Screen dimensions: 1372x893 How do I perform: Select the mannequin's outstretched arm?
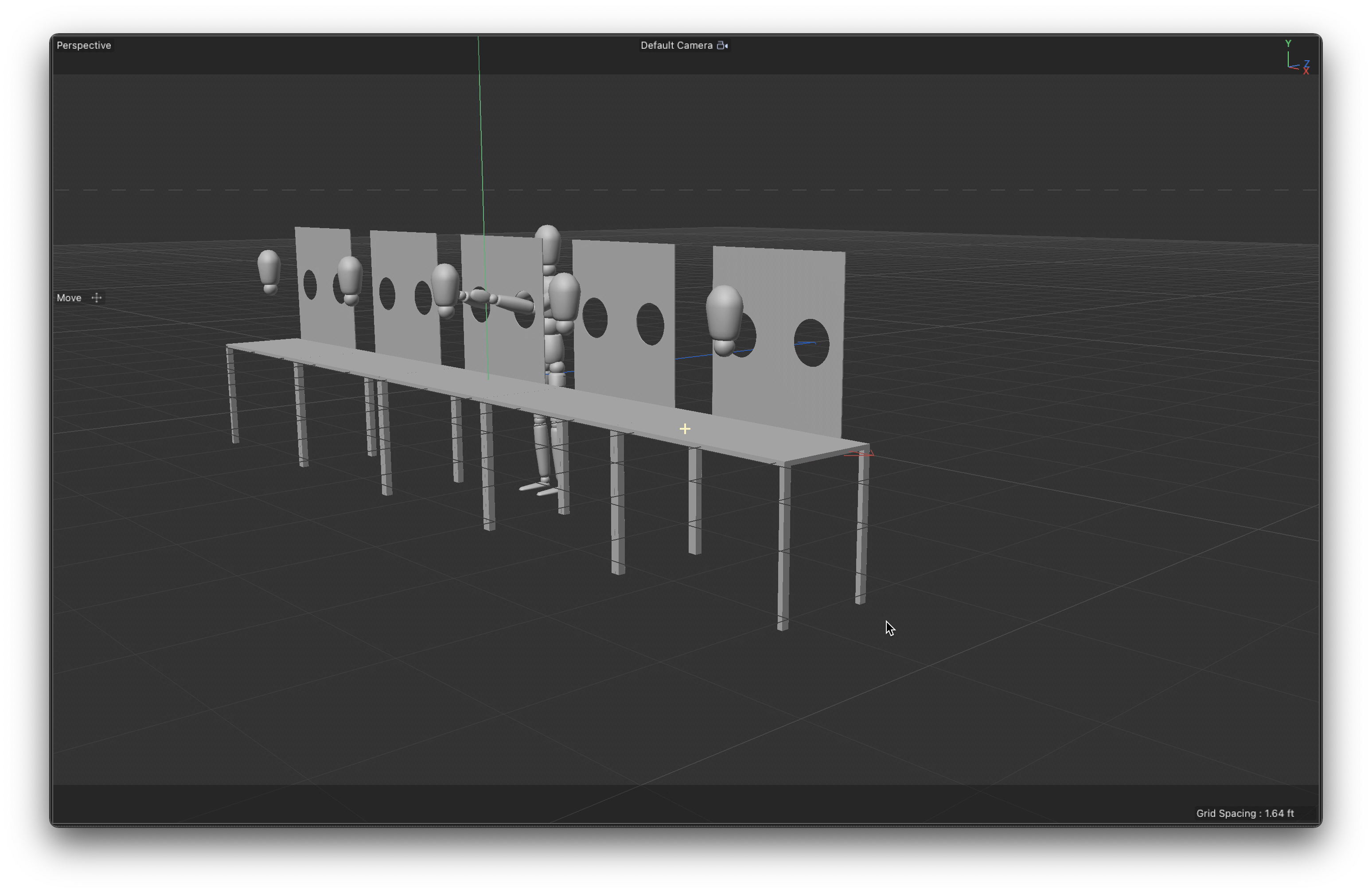coord(507,302)
